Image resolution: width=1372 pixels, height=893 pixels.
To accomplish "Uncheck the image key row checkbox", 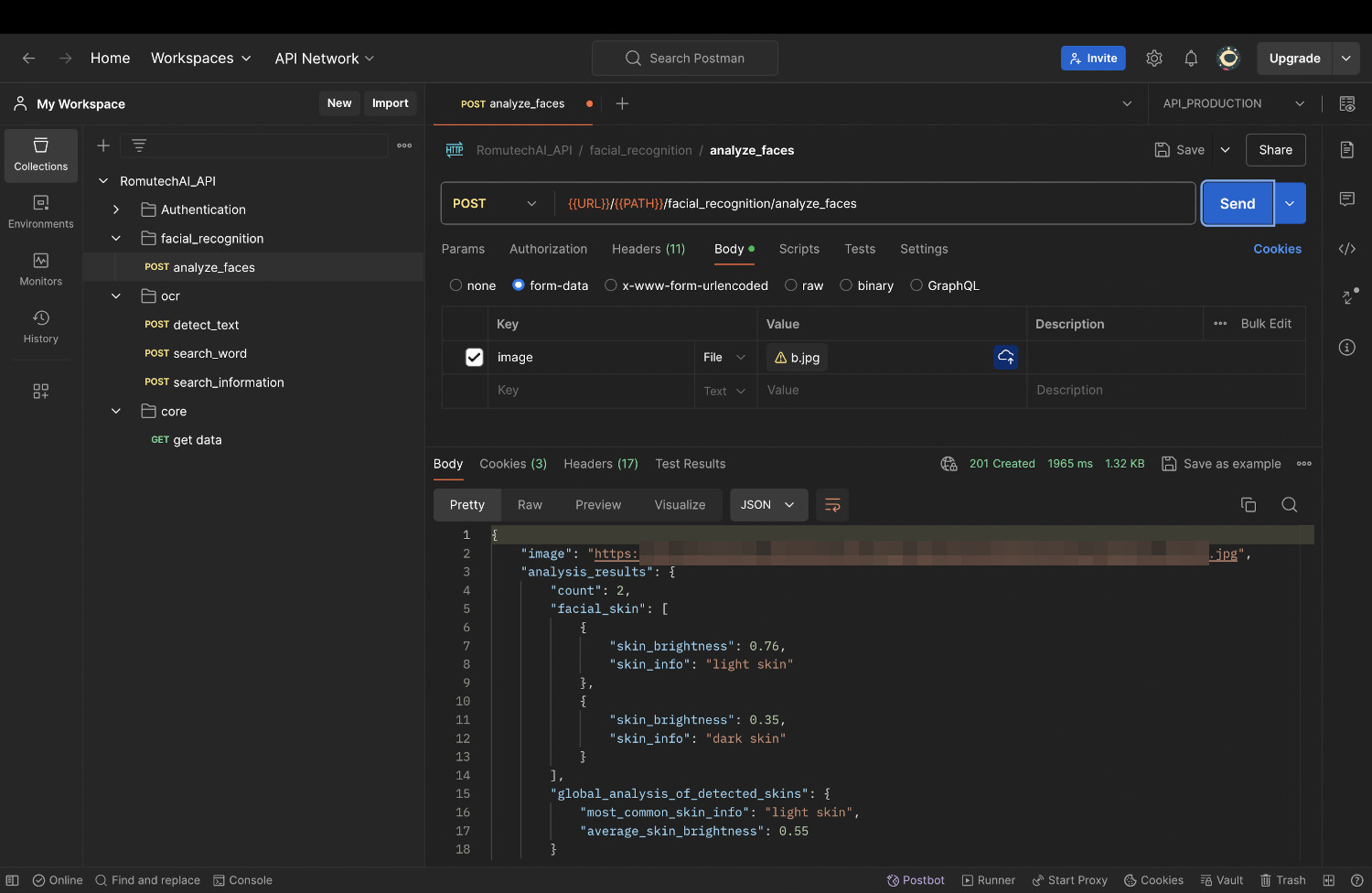I will (x=474, y=358).
